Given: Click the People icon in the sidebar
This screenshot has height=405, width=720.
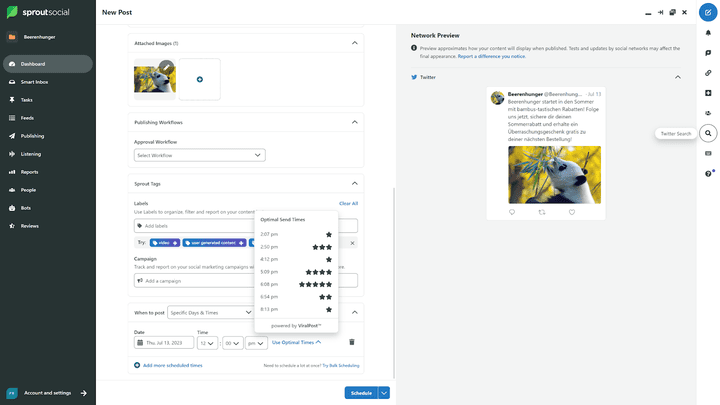Looking at the screenshot, I should [12, 190].
